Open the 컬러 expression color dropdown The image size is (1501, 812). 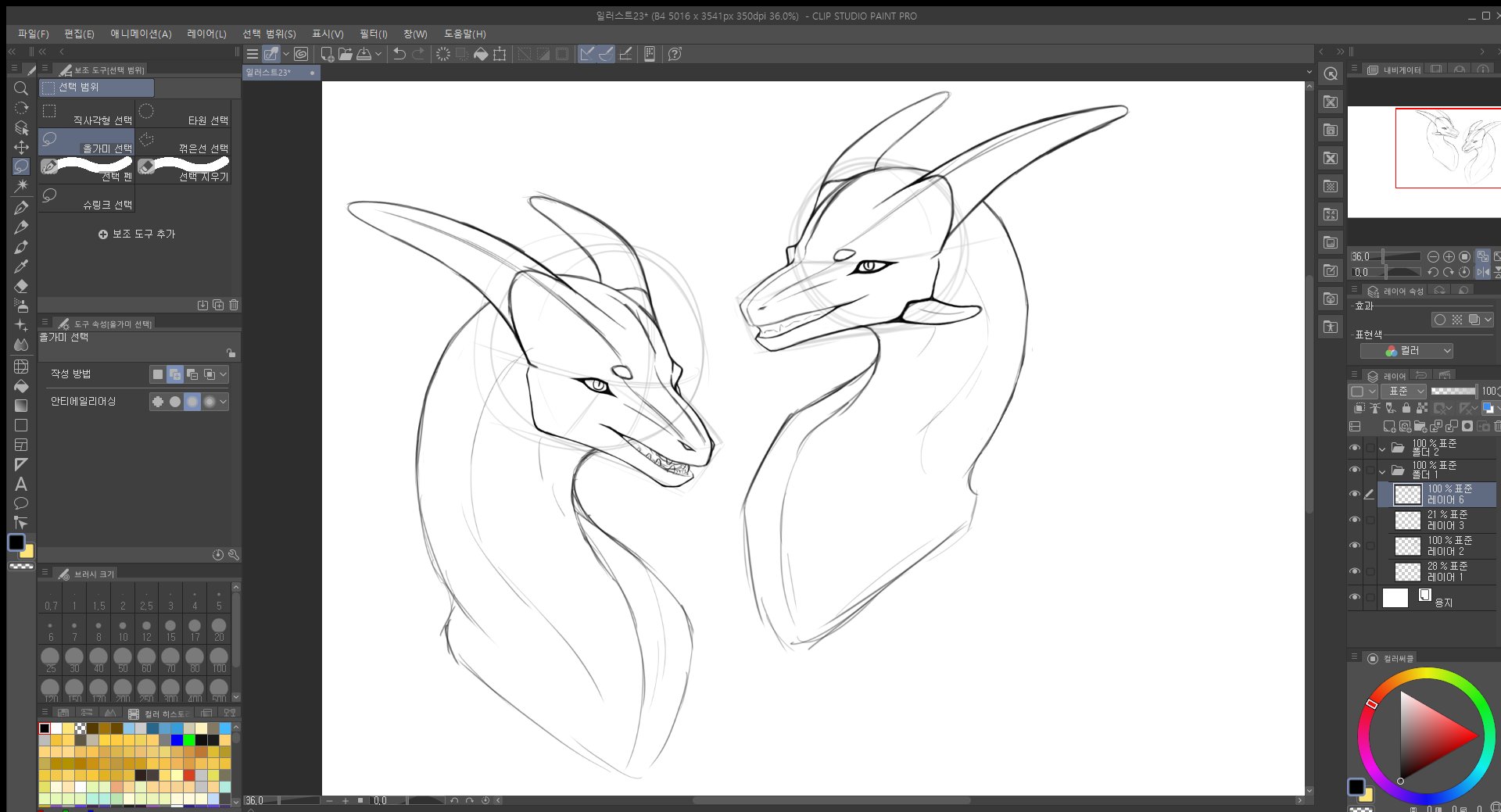[1417, 351]
